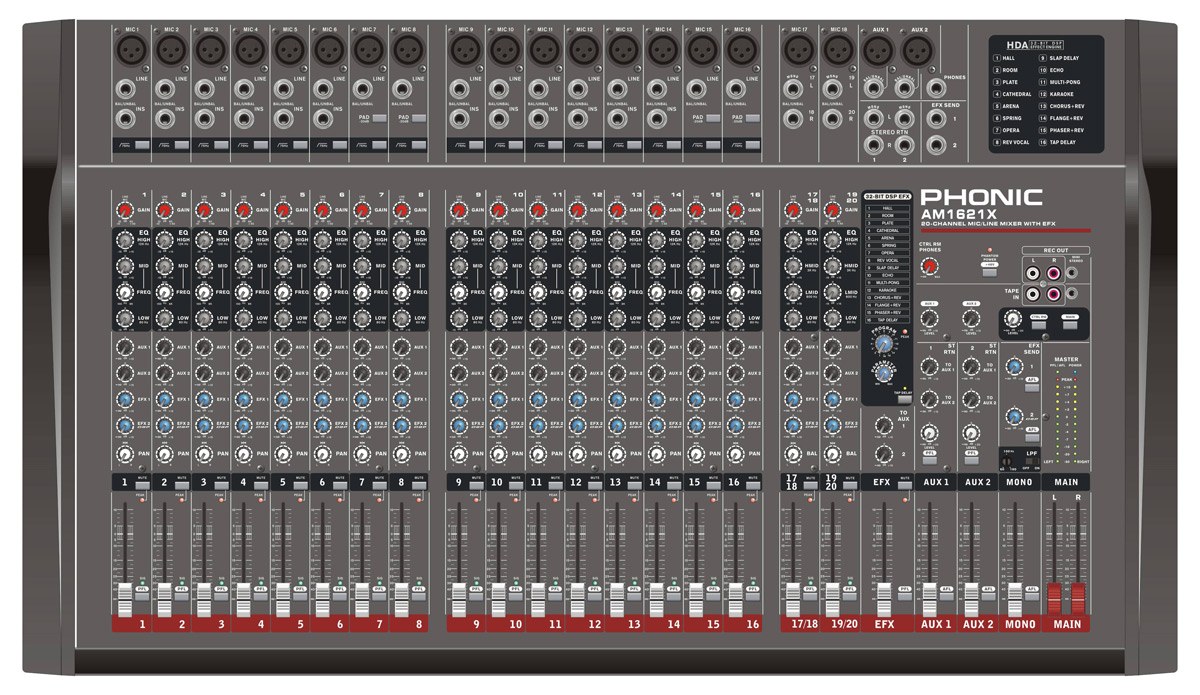Click the channel 16 blue EFX 1 knob
This screenshot has height=695, width=1200.
coord(734,400)
